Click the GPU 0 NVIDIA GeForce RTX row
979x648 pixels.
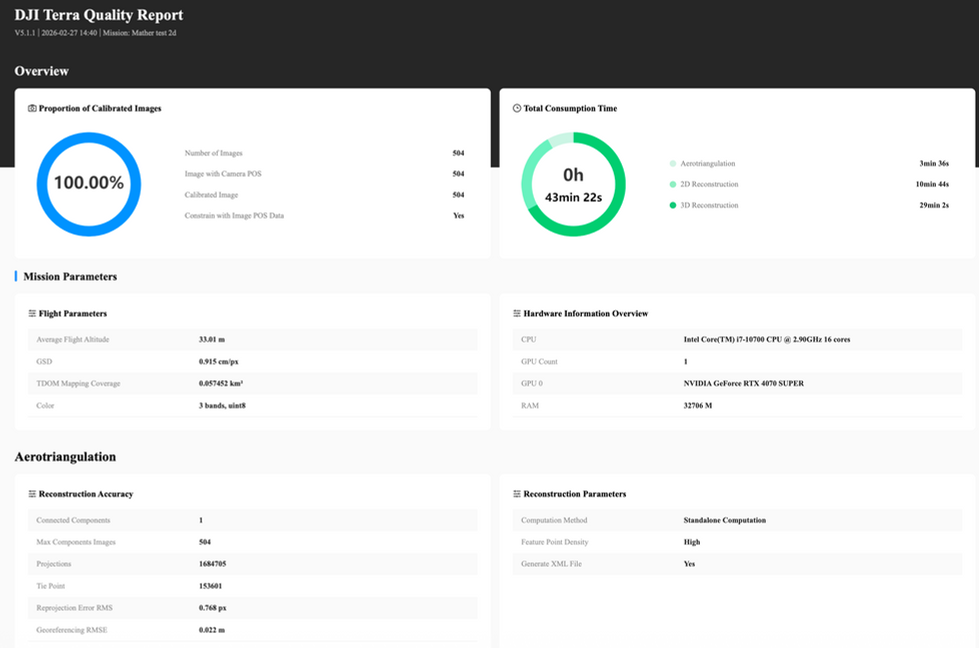click(x=737, y=383)
